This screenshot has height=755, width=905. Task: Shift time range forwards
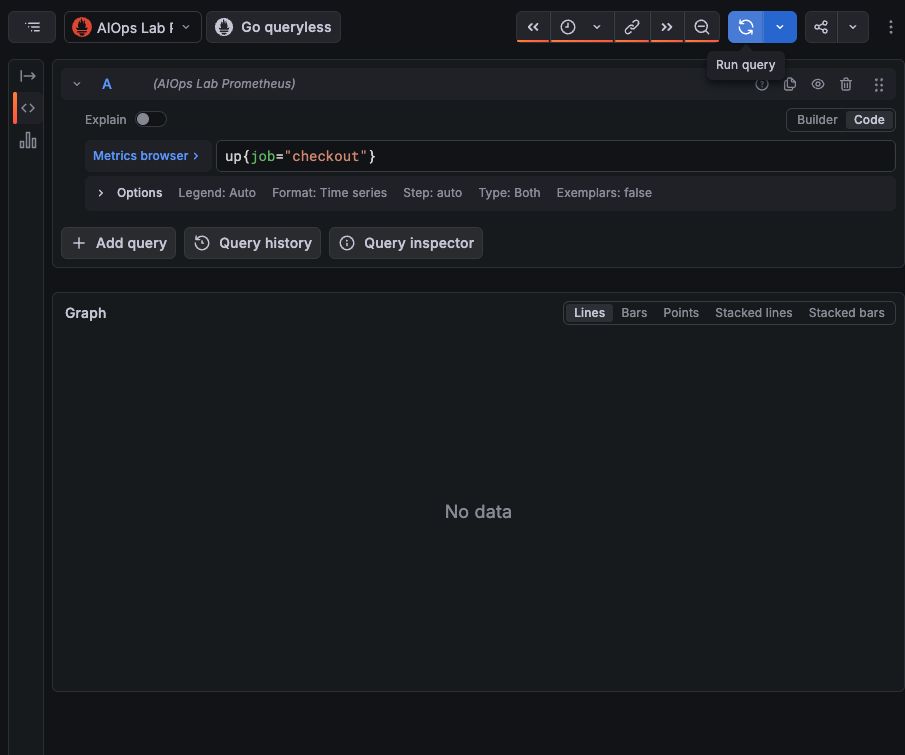pos(667,27)
